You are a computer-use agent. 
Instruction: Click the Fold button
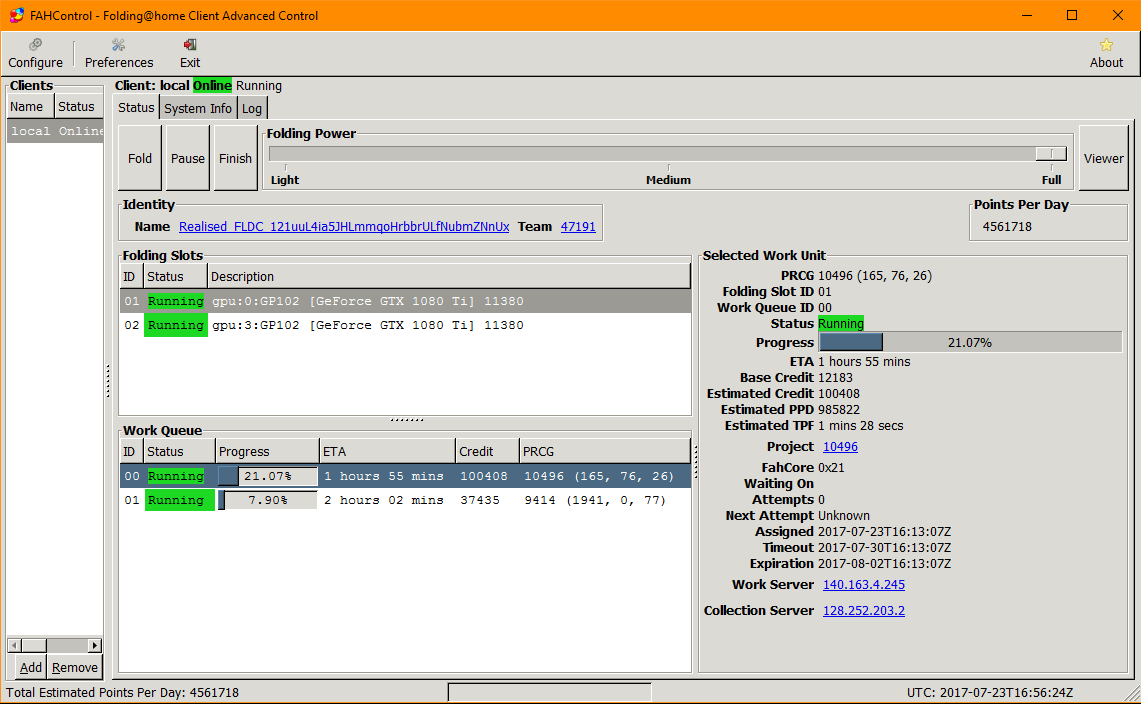click(x=140, y=158)
